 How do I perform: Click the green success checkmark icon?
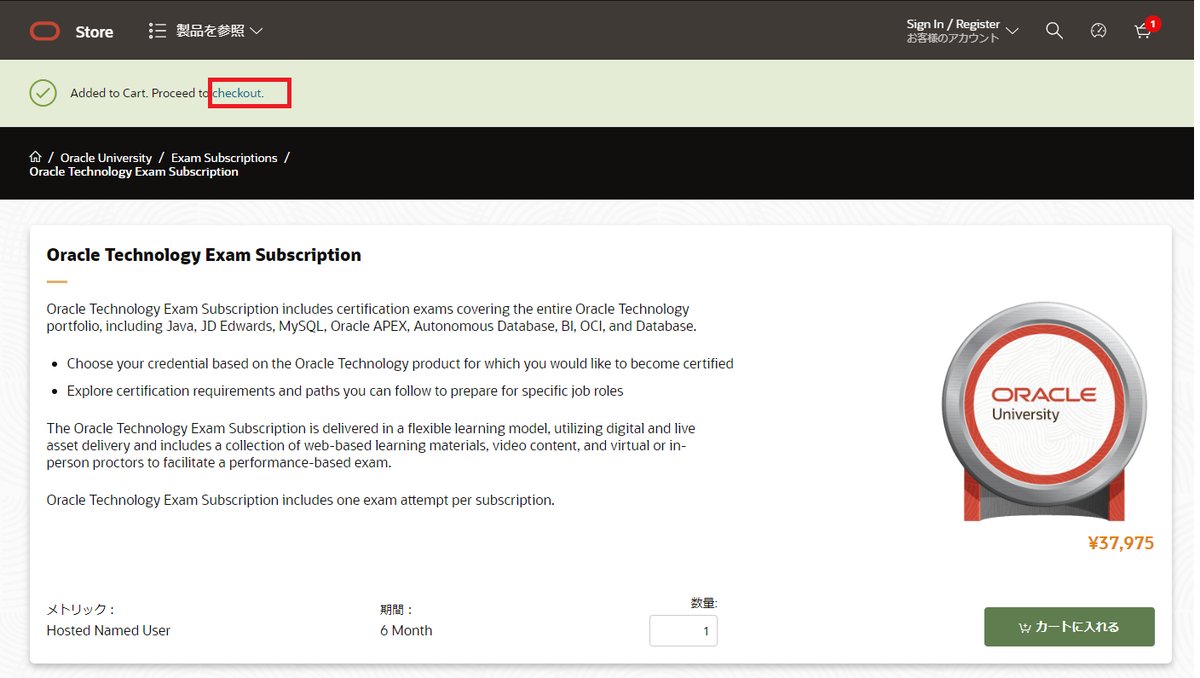click(43, 93)
